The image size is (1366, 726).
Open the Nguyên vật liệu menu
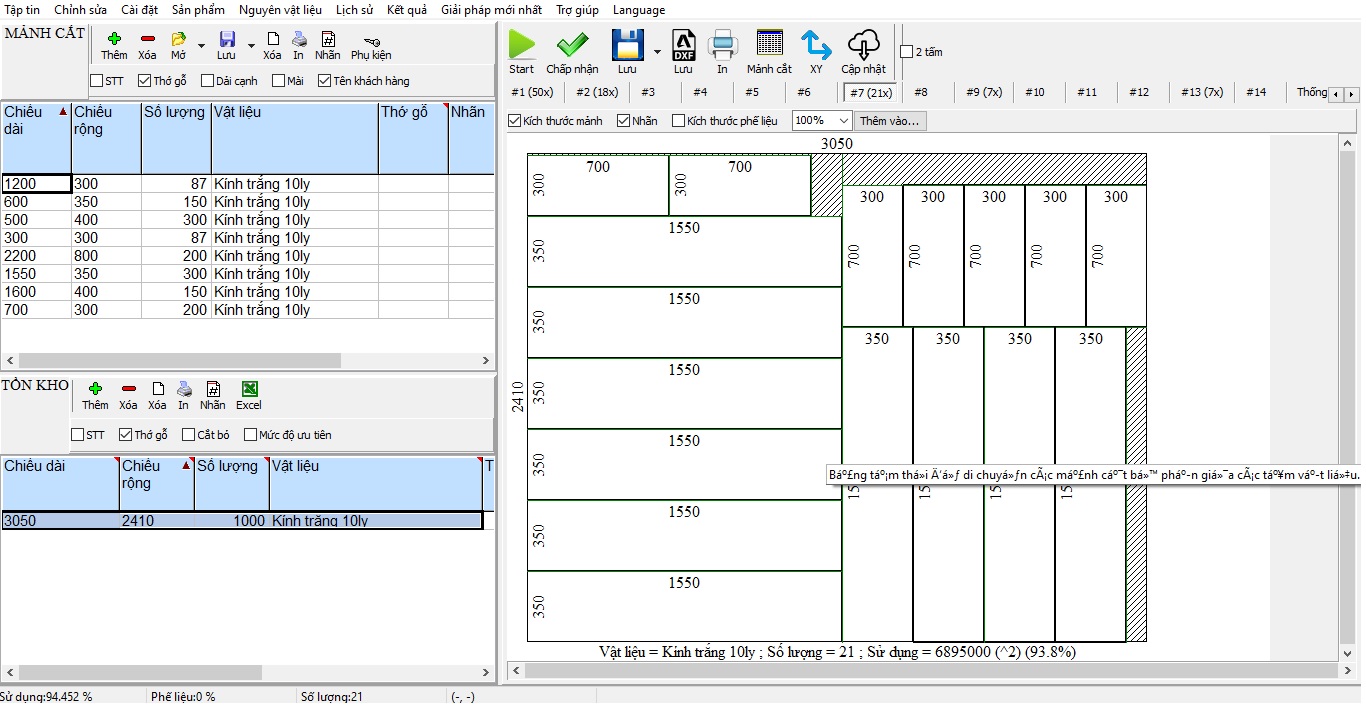[x=281, y=10]
